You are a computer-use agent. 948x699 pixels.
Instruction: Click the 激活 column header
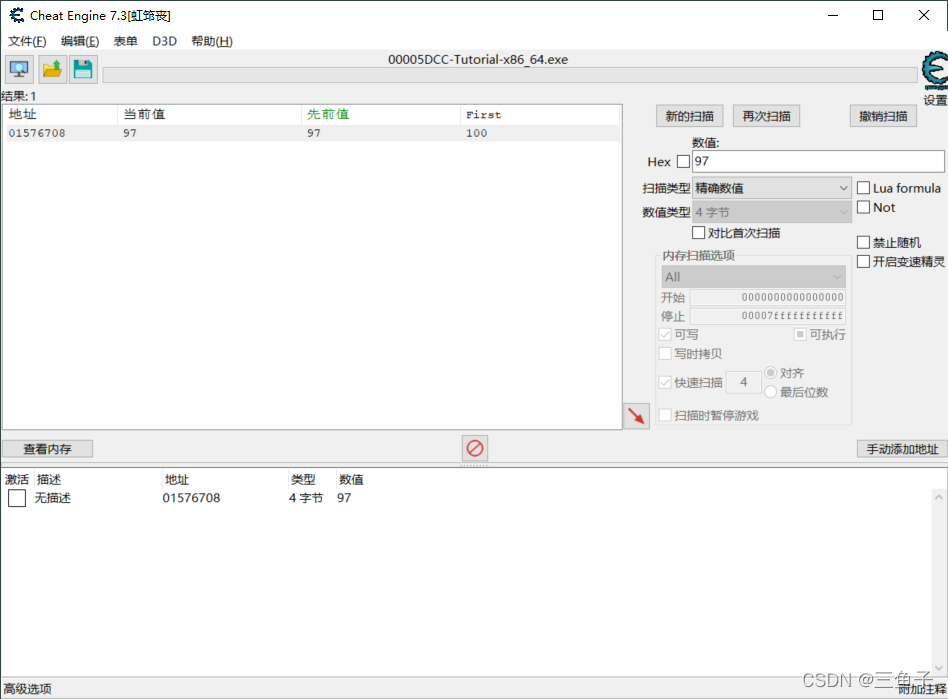pos(17,480)
